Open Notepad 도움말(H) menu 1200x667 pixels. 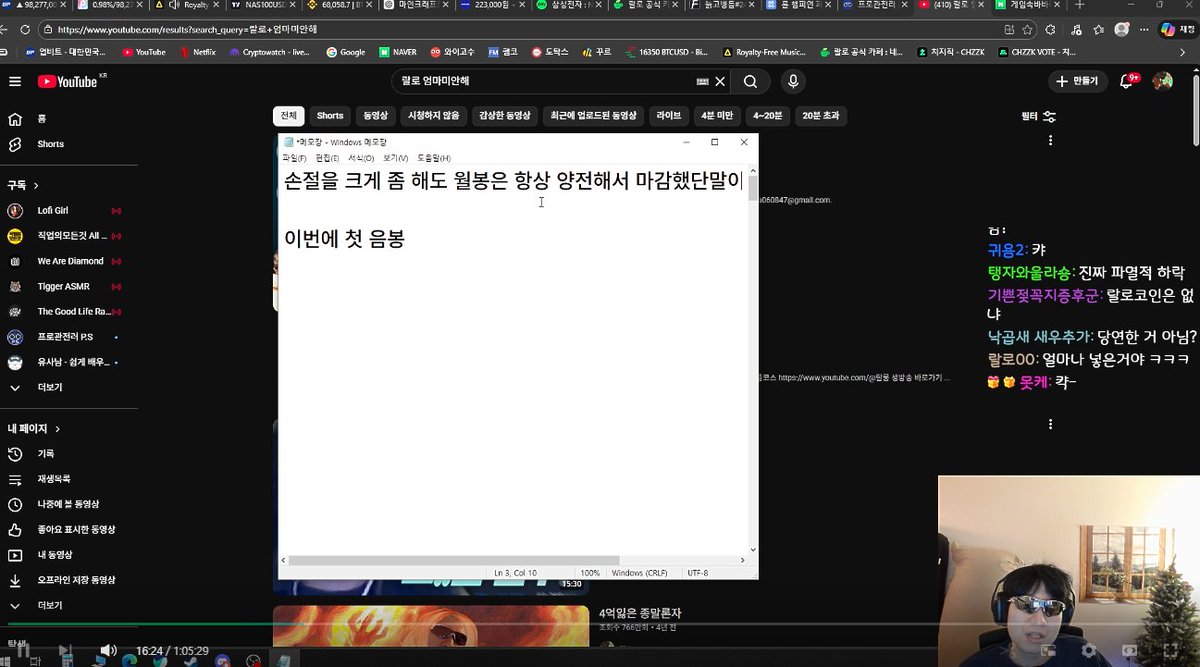pyautogui.click(x=434, y=158)
